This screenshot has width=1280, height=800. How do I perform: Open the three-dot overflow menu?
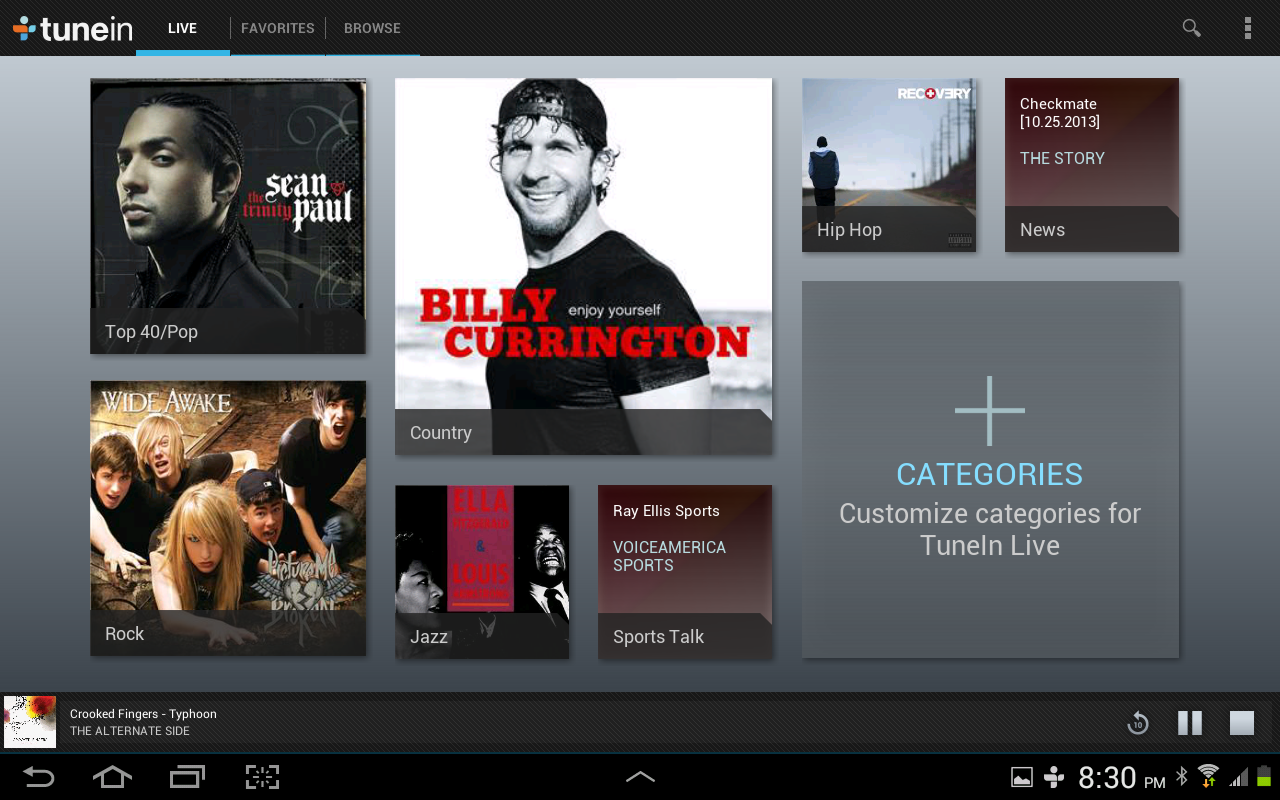pos(1248,28)
